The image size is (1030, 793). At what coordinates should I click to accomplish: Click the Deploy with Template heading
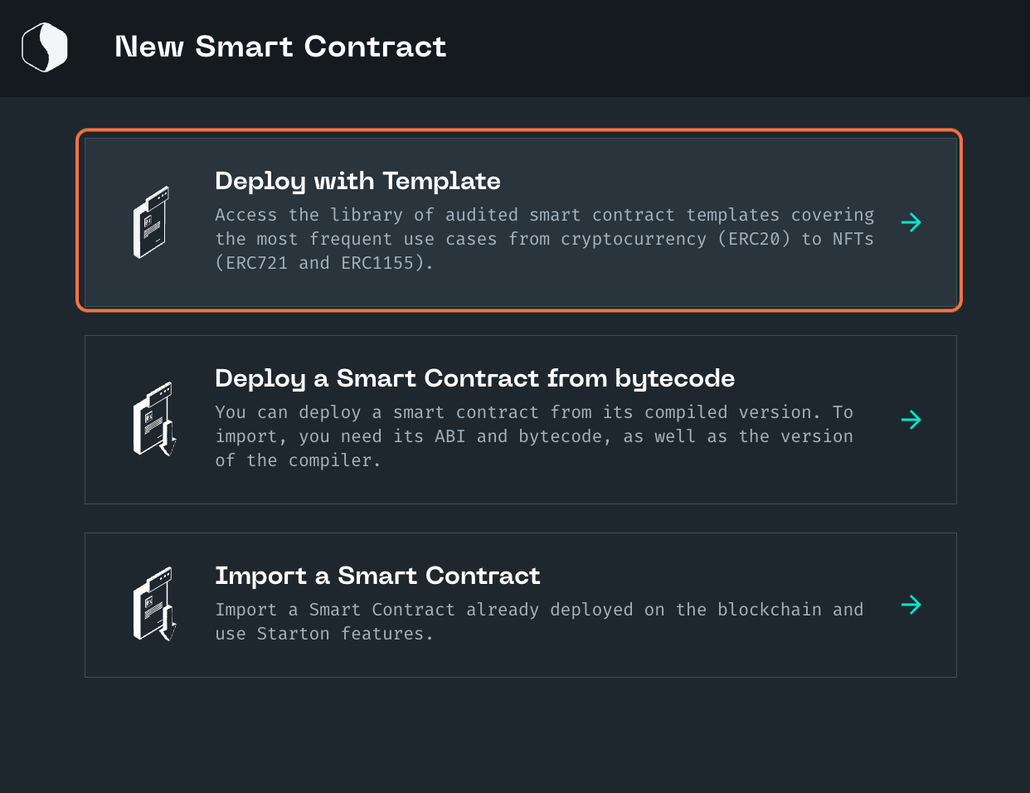(358, 182)
